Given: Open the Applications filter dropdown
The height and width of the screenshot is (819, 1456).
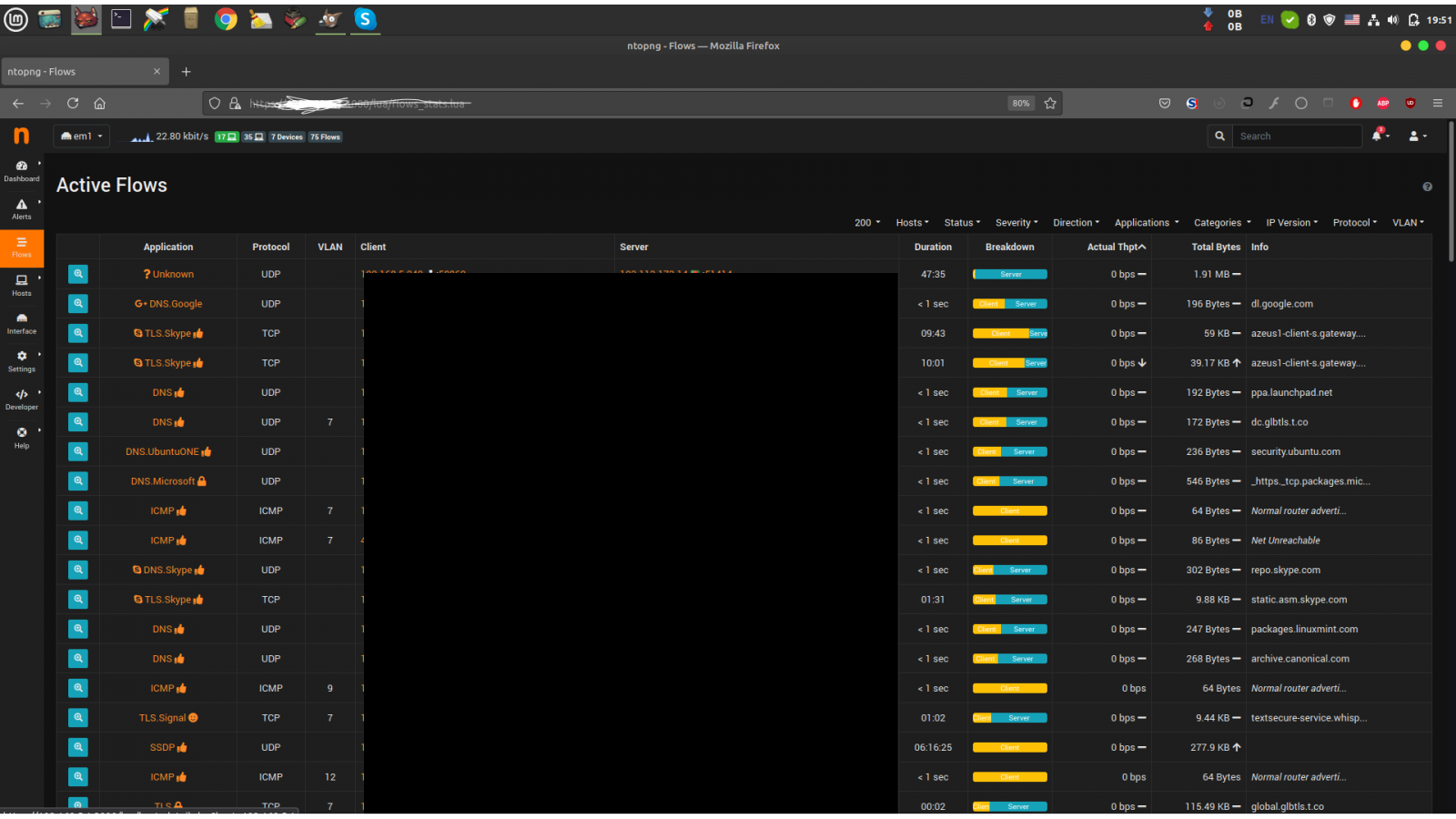Looking at the screenshot, I should [1146, 223].
